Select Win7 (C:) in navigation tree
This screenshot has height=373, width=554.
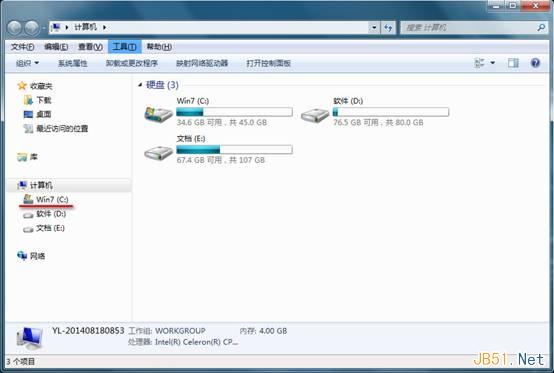[52, 199]
